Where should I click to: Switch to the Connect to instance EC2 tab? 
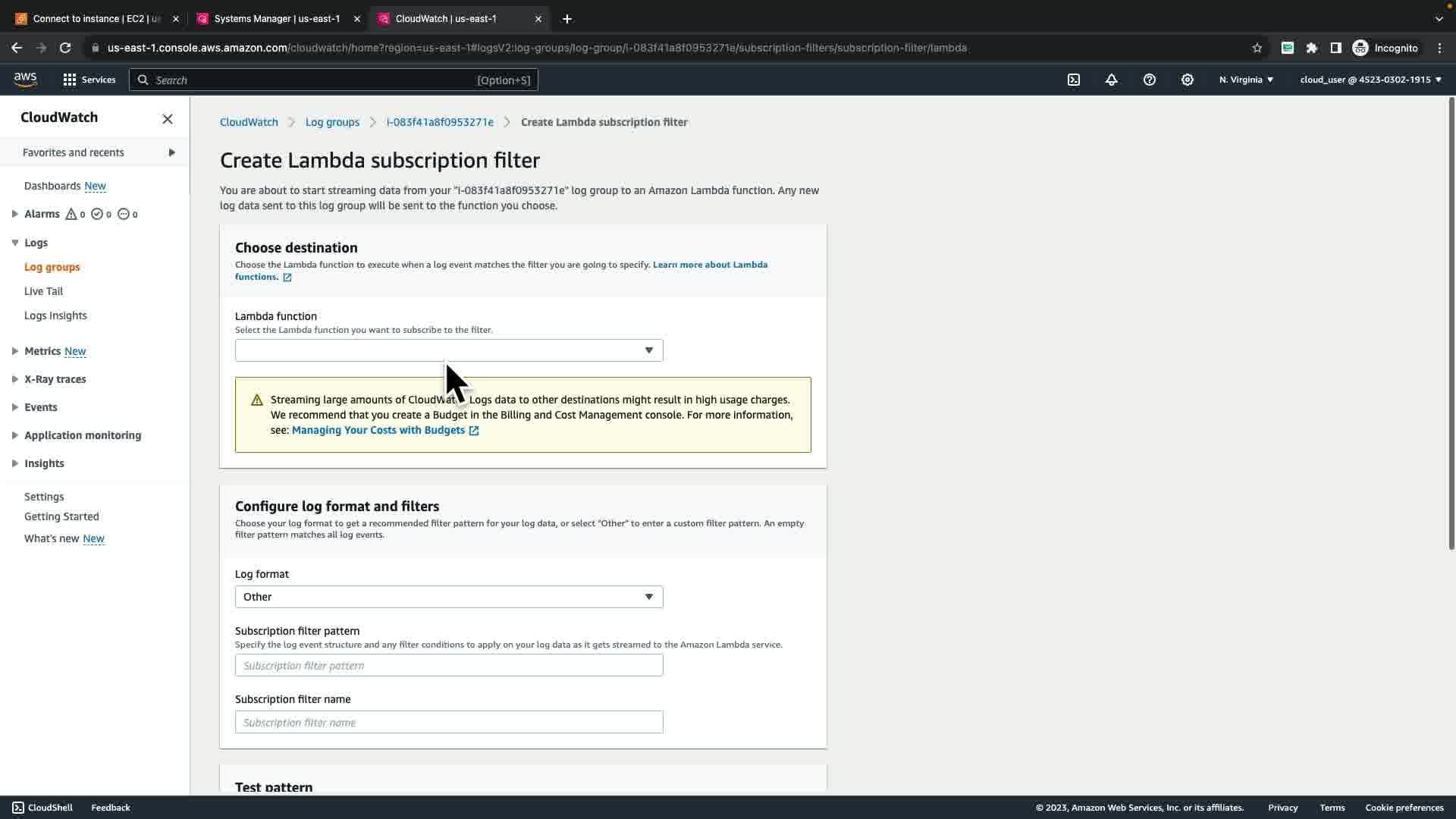tap(96, 19)
